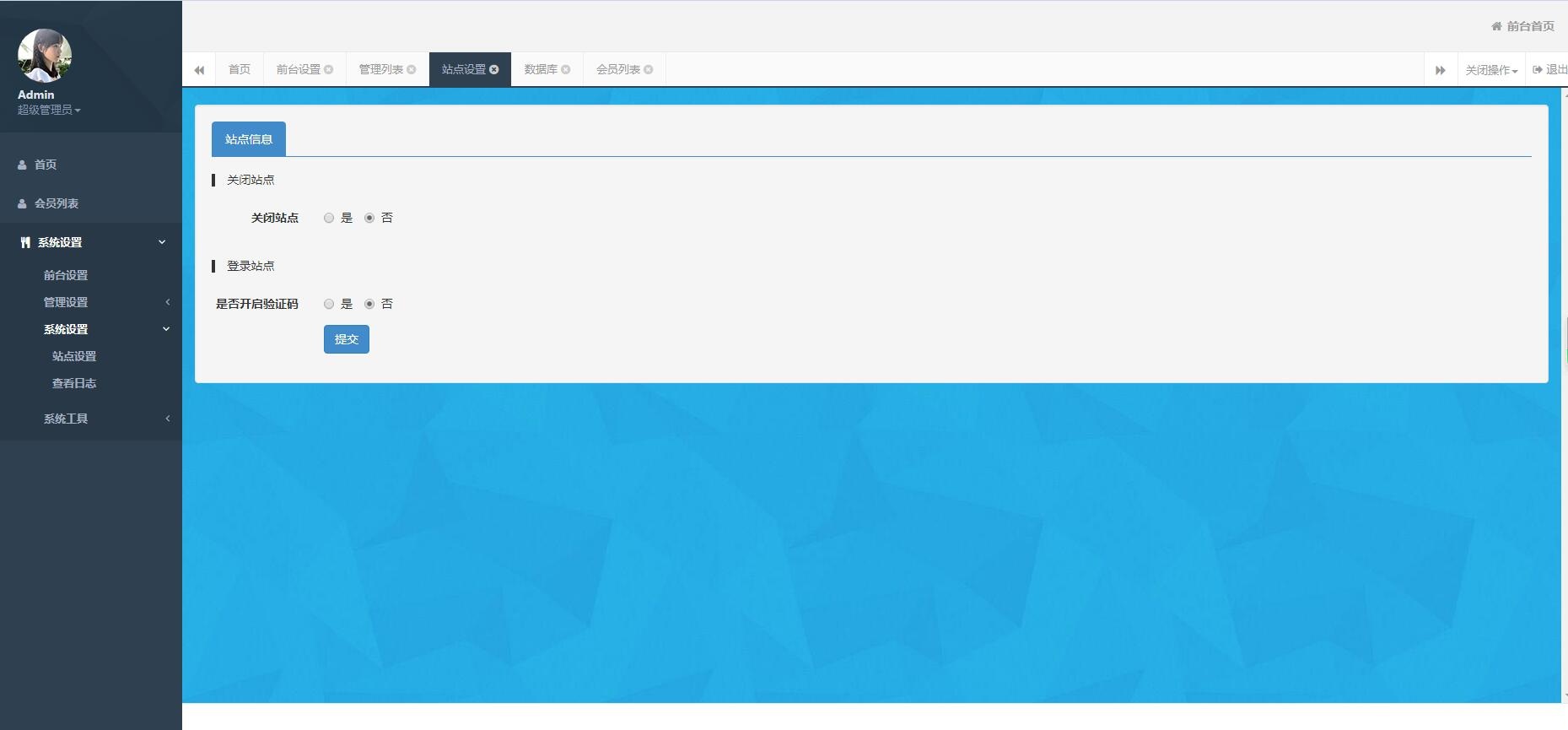Close the 管理列表 tab via x icon
1568x730 pixels.
[x=412, y=70]
